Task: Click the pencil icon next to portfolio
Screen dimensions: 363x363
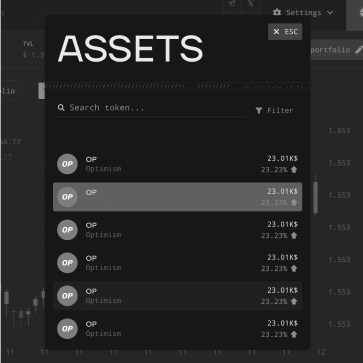Action: coord(359,50)
